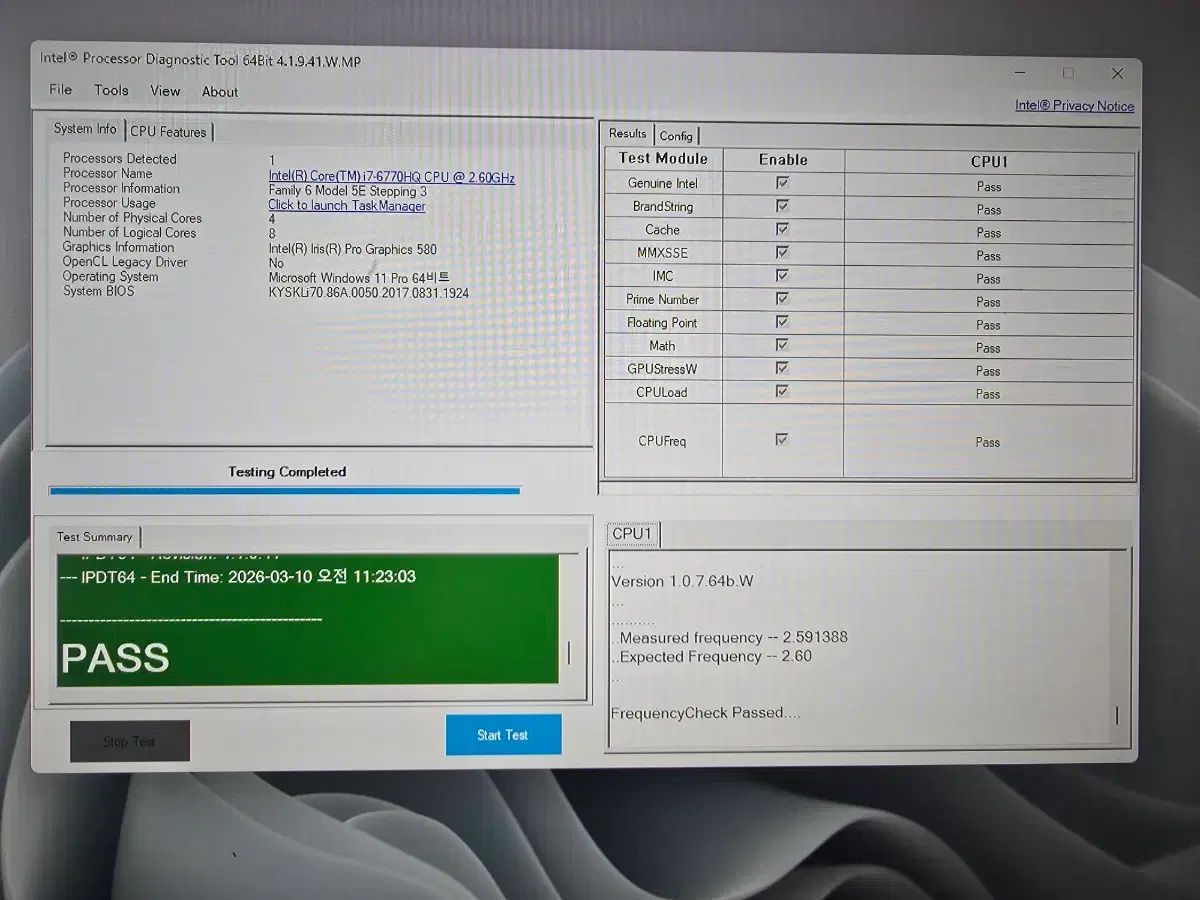
Task: Click the Intel Iris Pro Graphics 580 value
Action: [x=352, y=249]
